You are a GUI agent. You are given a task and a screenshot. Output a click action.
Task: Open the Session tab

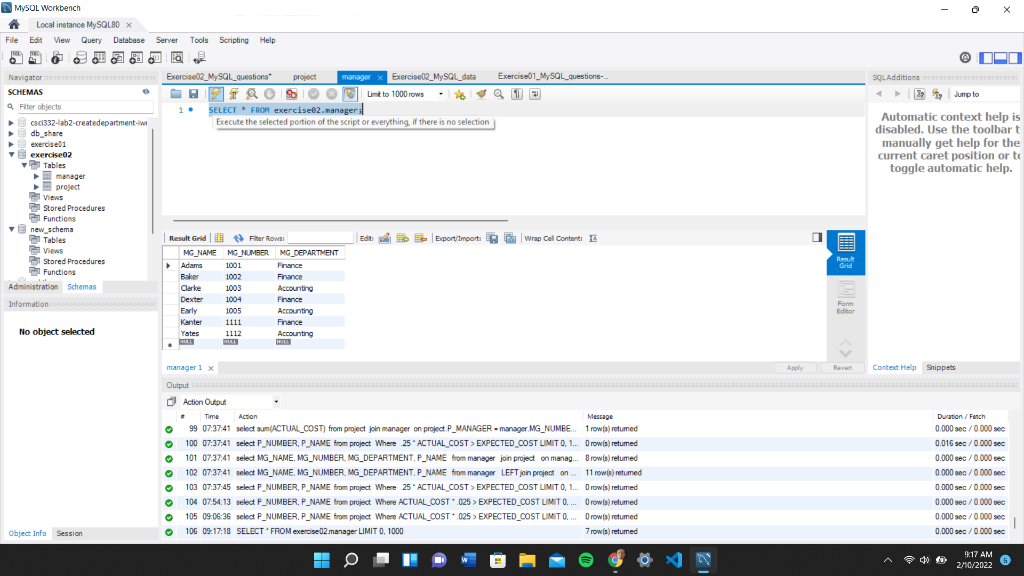tap(69, 534)
